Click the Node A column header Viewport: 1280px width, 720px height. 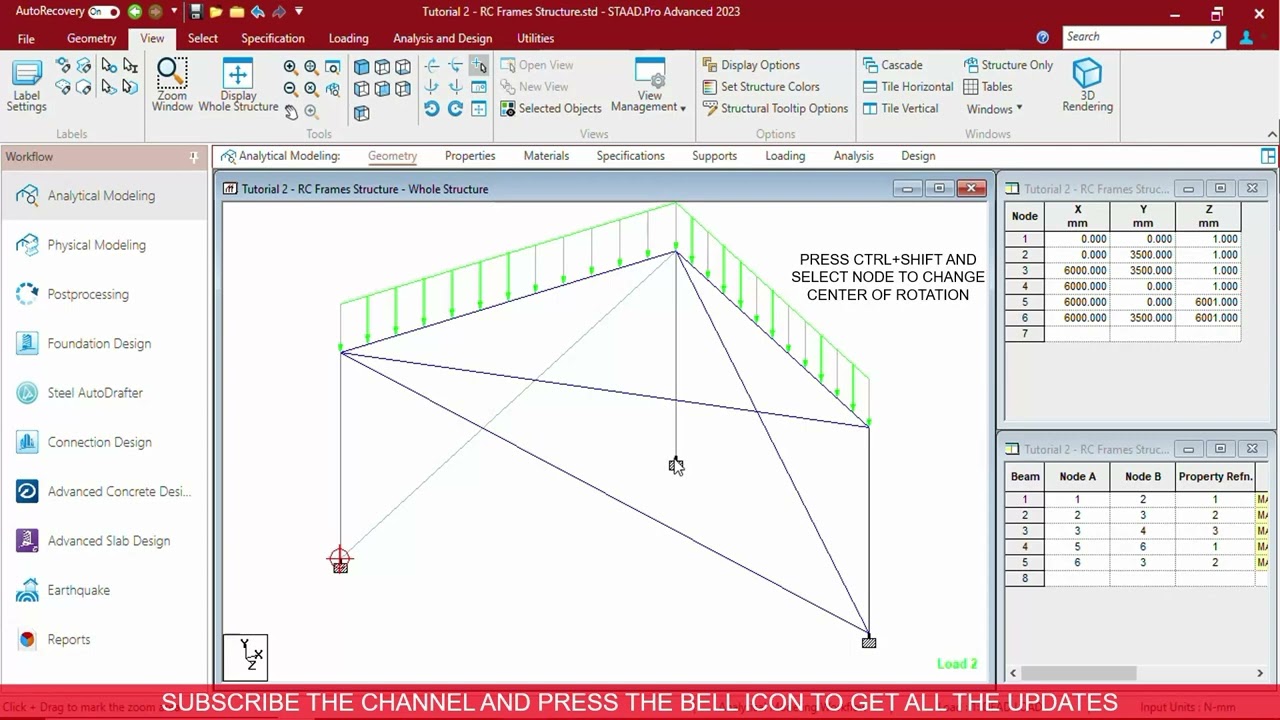(1077, 477)
